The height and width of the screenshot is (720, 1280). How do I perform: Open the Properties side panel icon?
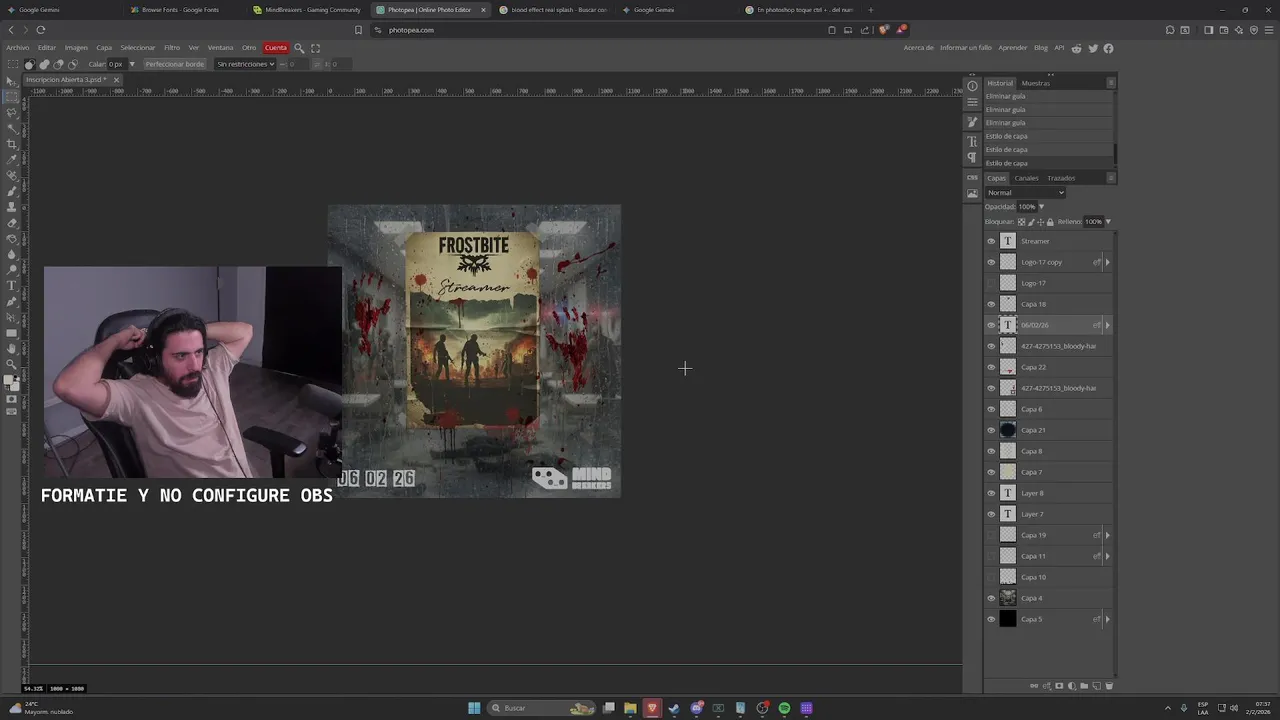coord(972,102)
